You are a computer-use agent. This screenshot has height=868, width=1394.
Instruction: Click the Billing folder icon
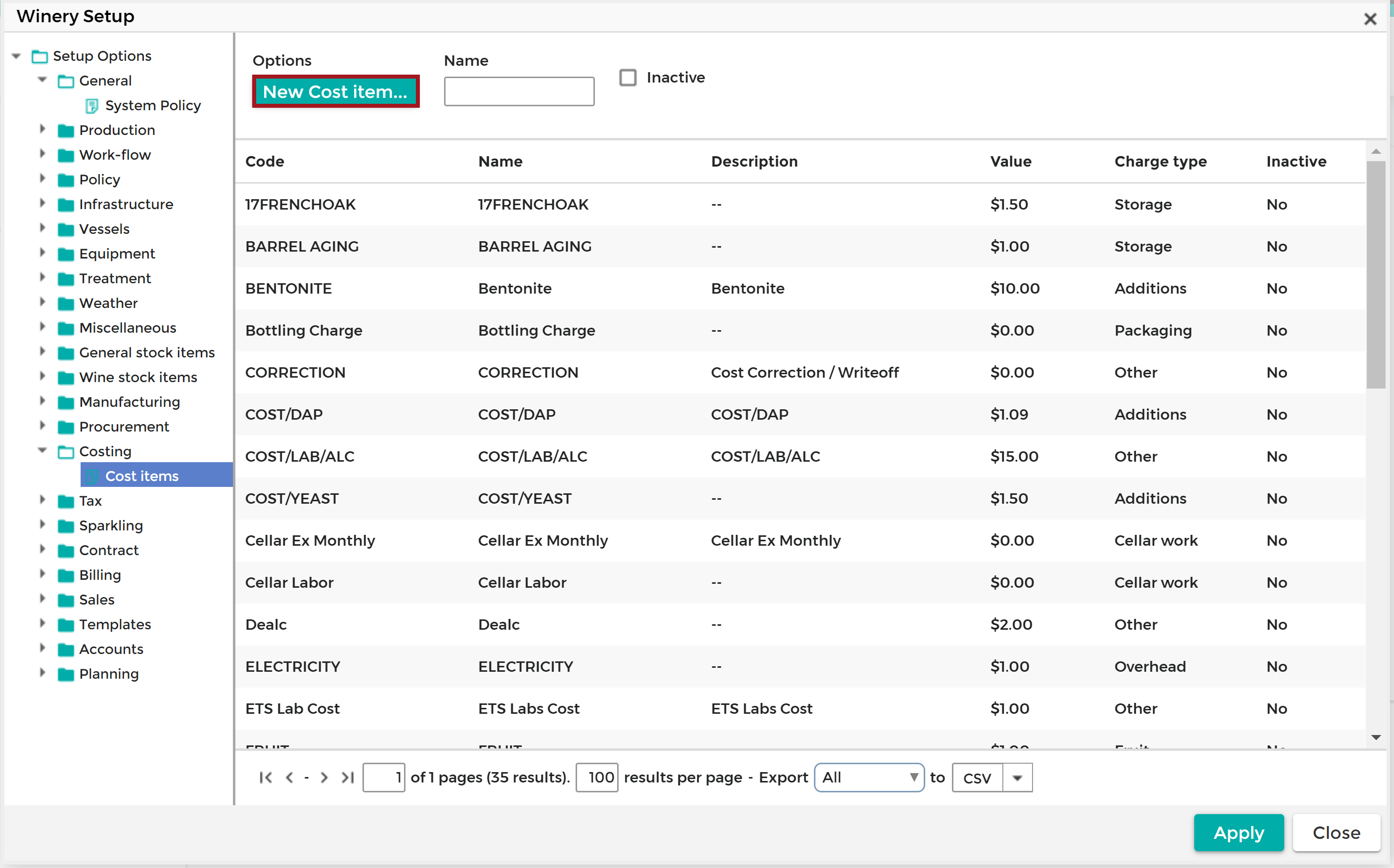66,575
